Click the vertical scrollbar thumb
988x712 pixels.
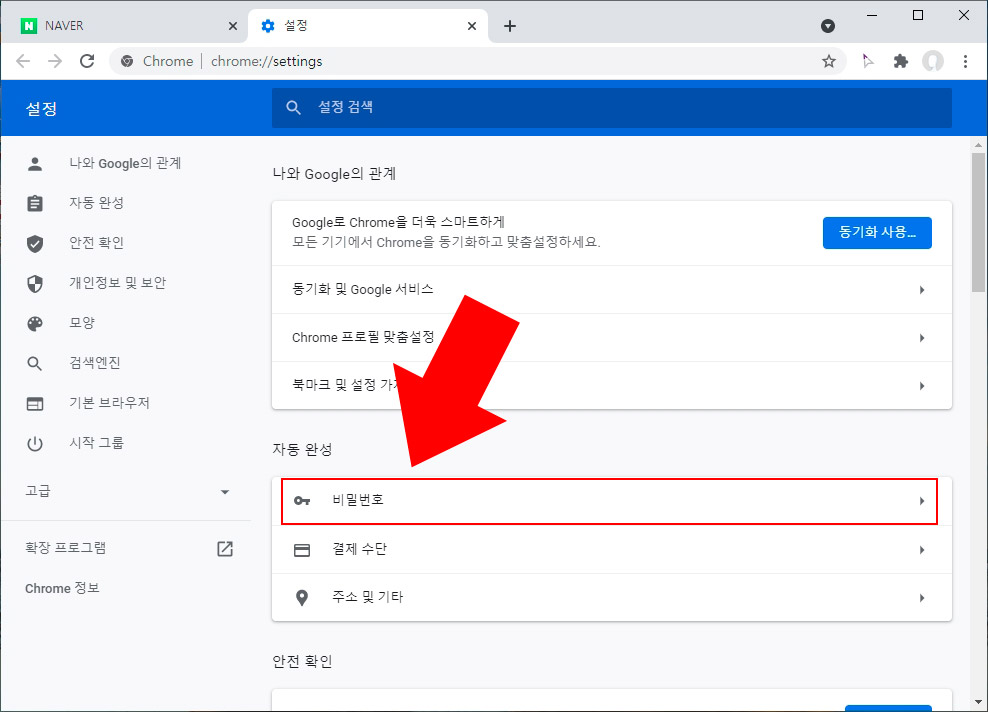pyautogui.click(x=978, y=221)
